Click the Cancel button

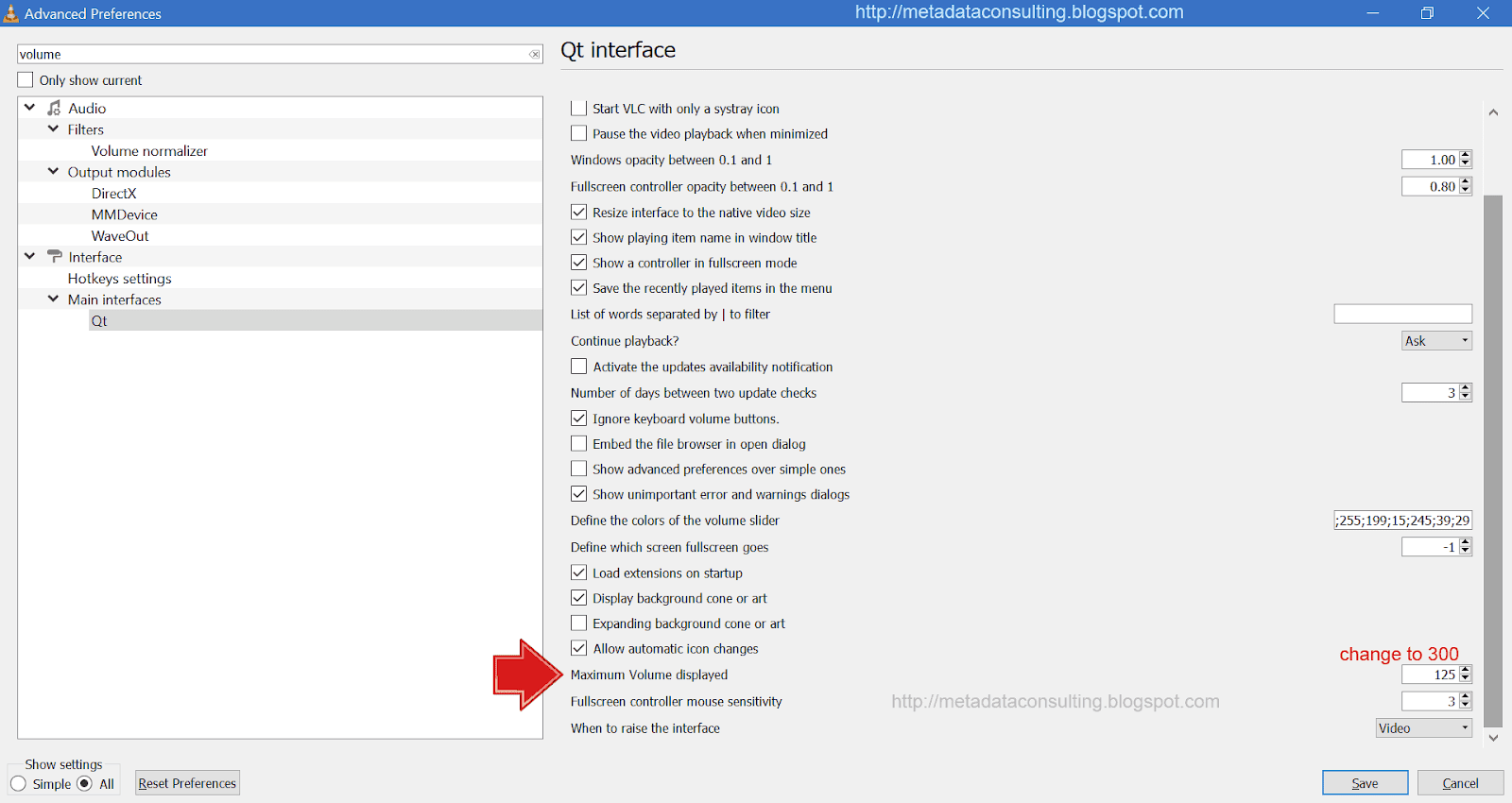pos(1461,783)
